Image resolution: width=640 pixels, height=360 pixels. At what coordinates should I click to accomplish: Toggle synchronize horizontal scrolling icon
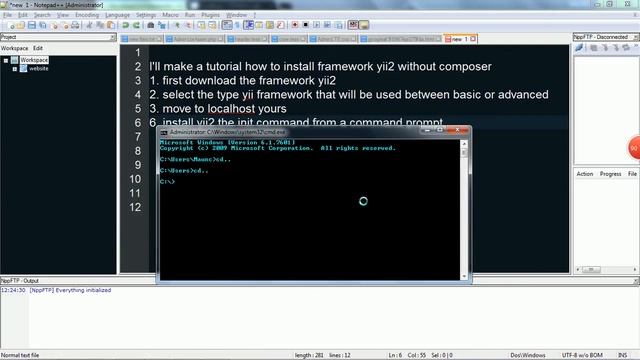click(x=212, y=25)
